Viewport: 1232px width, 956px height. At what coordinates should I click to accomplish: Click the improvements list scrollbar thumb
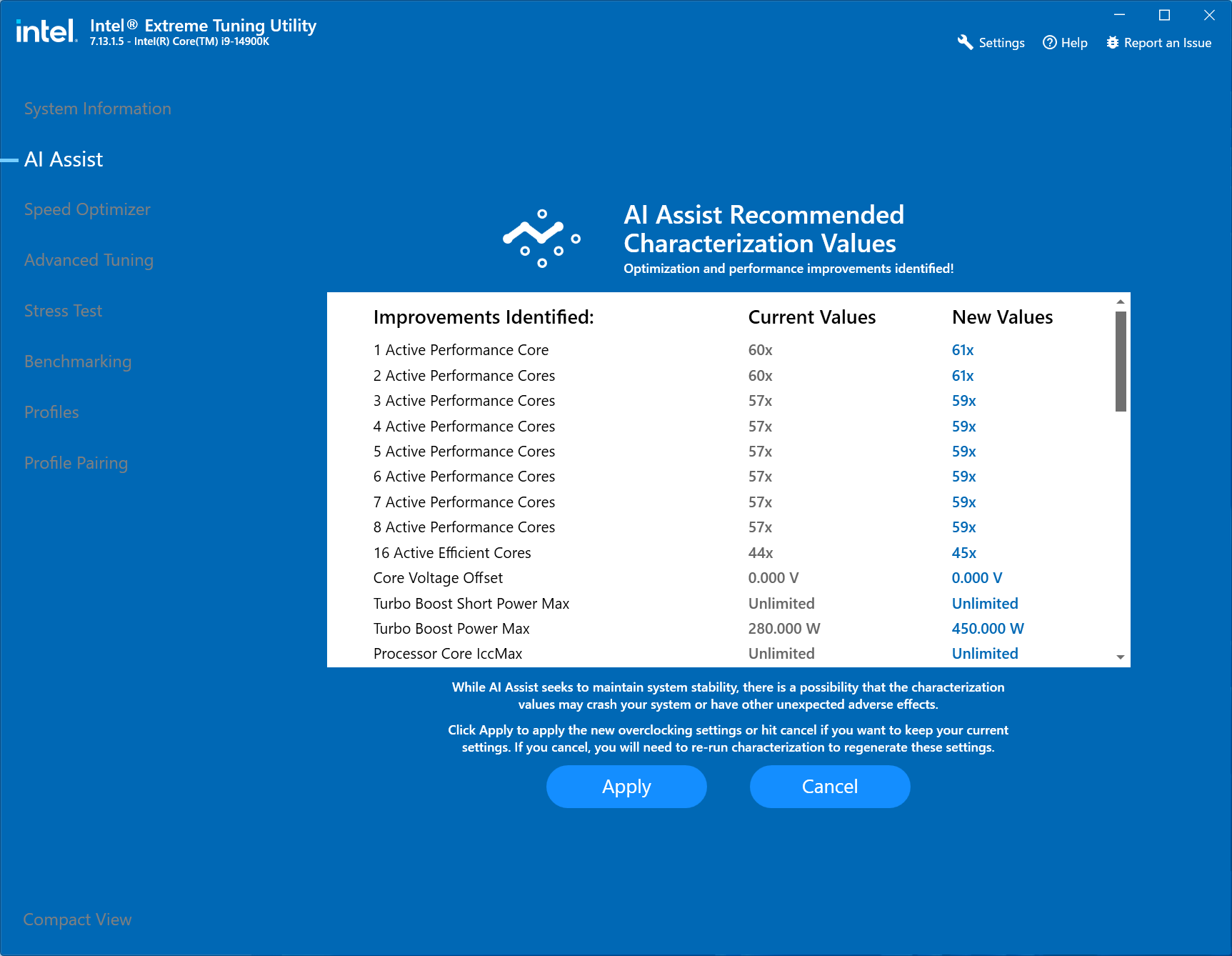click(1121, 362)
